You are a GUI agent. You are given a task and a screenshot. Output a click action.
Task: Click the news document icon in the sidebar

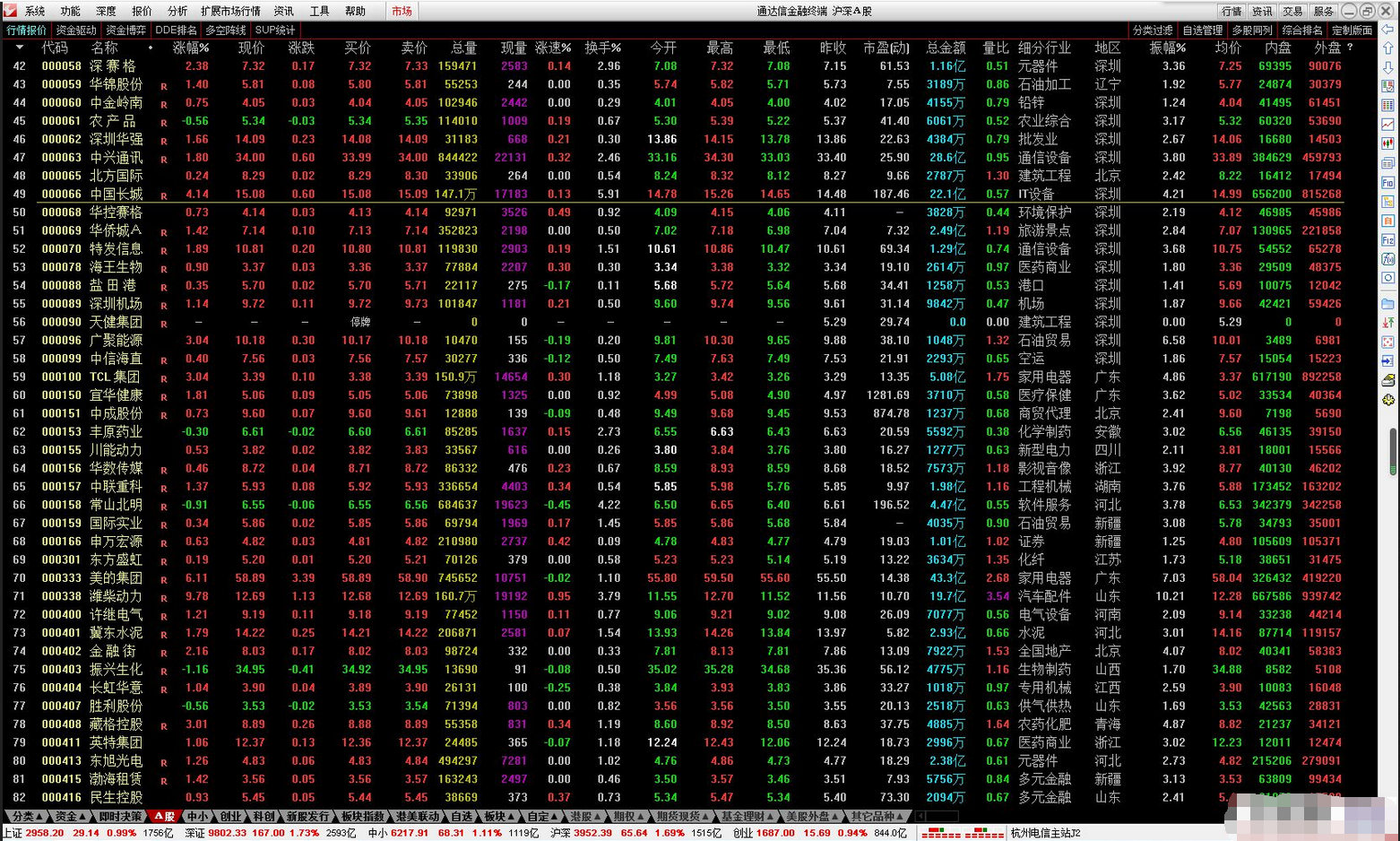point(1388,163)
